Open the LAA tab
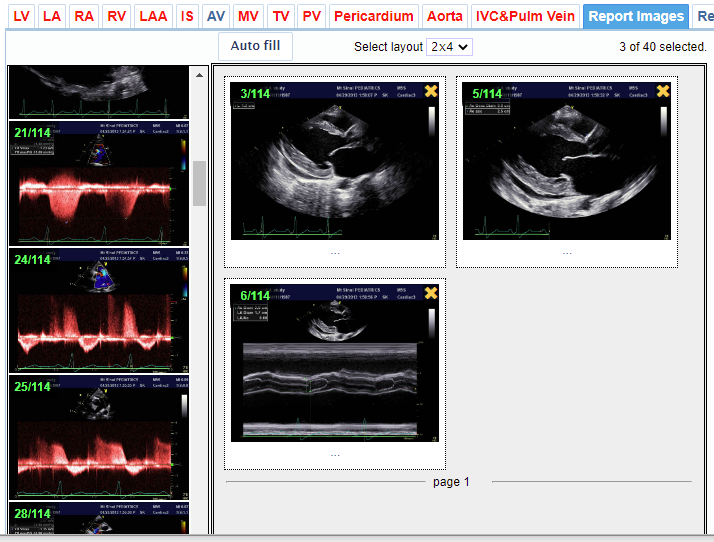 (153, 16)
